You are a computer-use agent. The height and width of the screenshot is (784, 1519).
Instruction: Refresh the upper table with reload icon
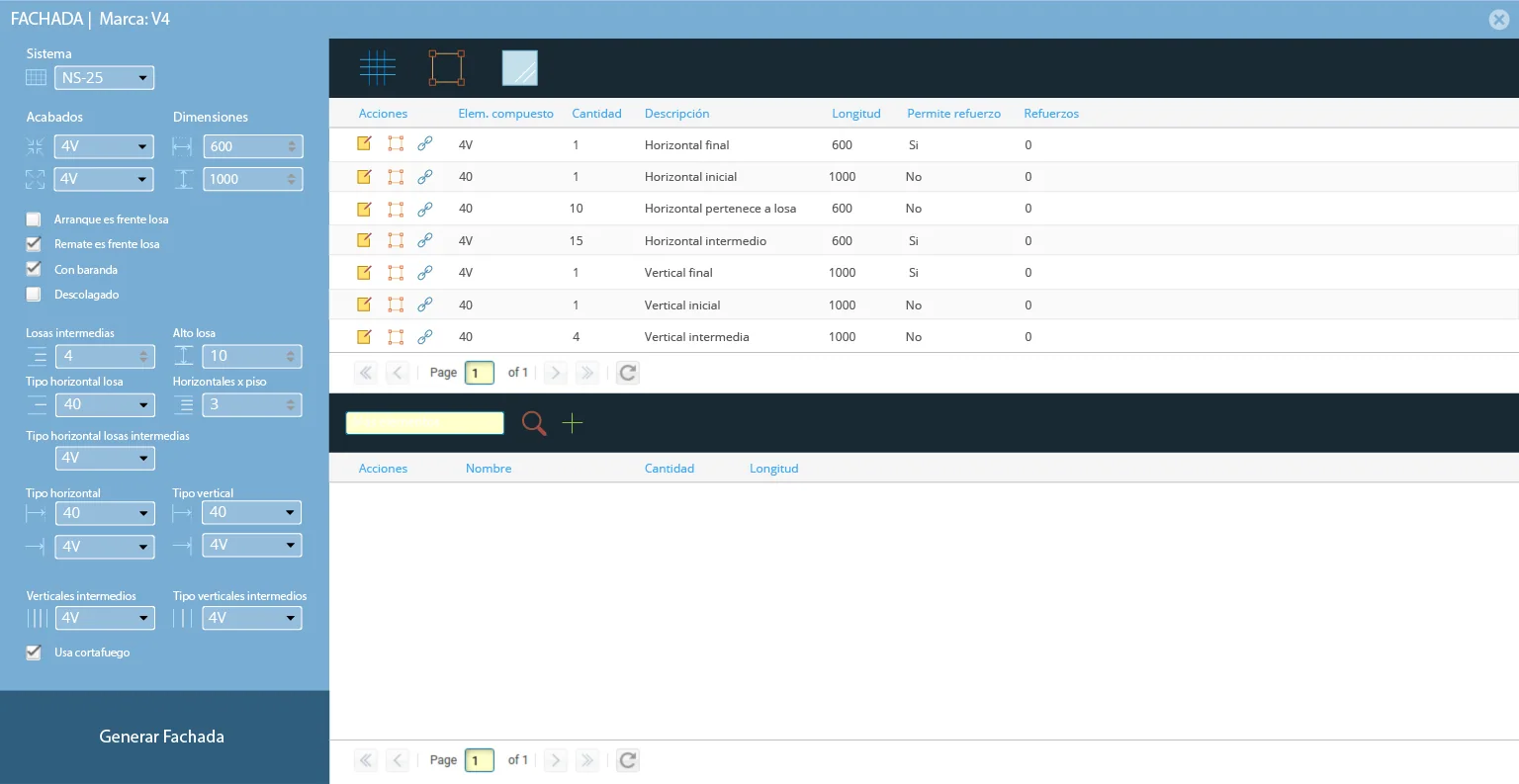click(628, 373)
